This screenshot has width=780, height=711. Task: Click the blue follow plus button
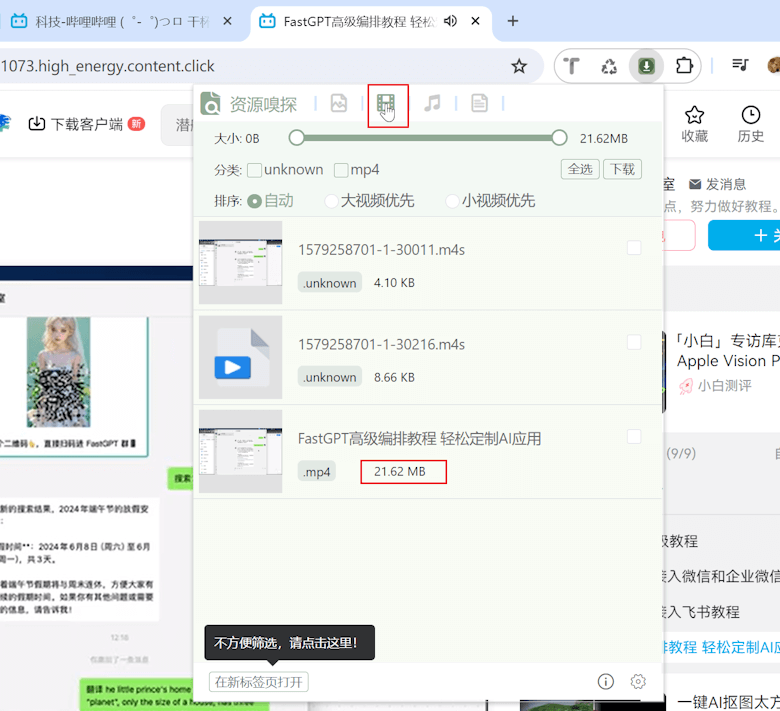pyautogui.click(x=745, y=235)
